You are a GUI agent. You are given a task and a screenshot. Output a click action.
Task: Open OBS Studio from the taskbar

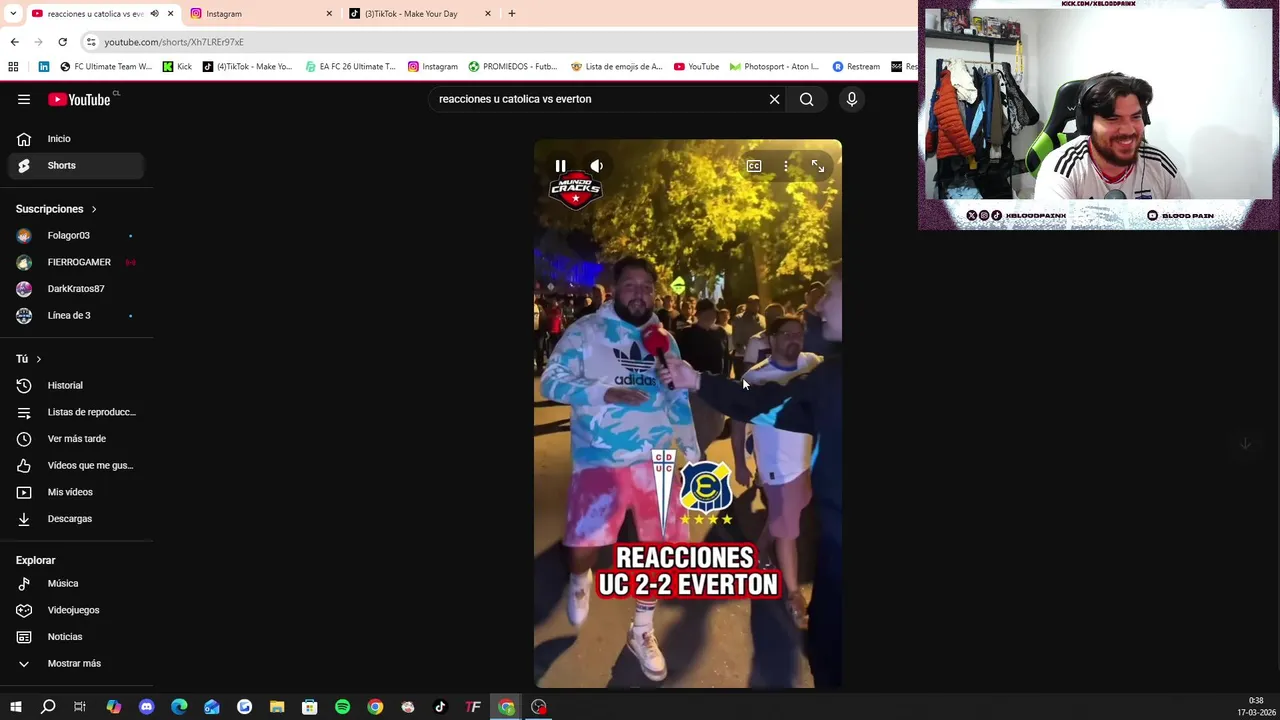pyautogui.click(x=539, y=707)
